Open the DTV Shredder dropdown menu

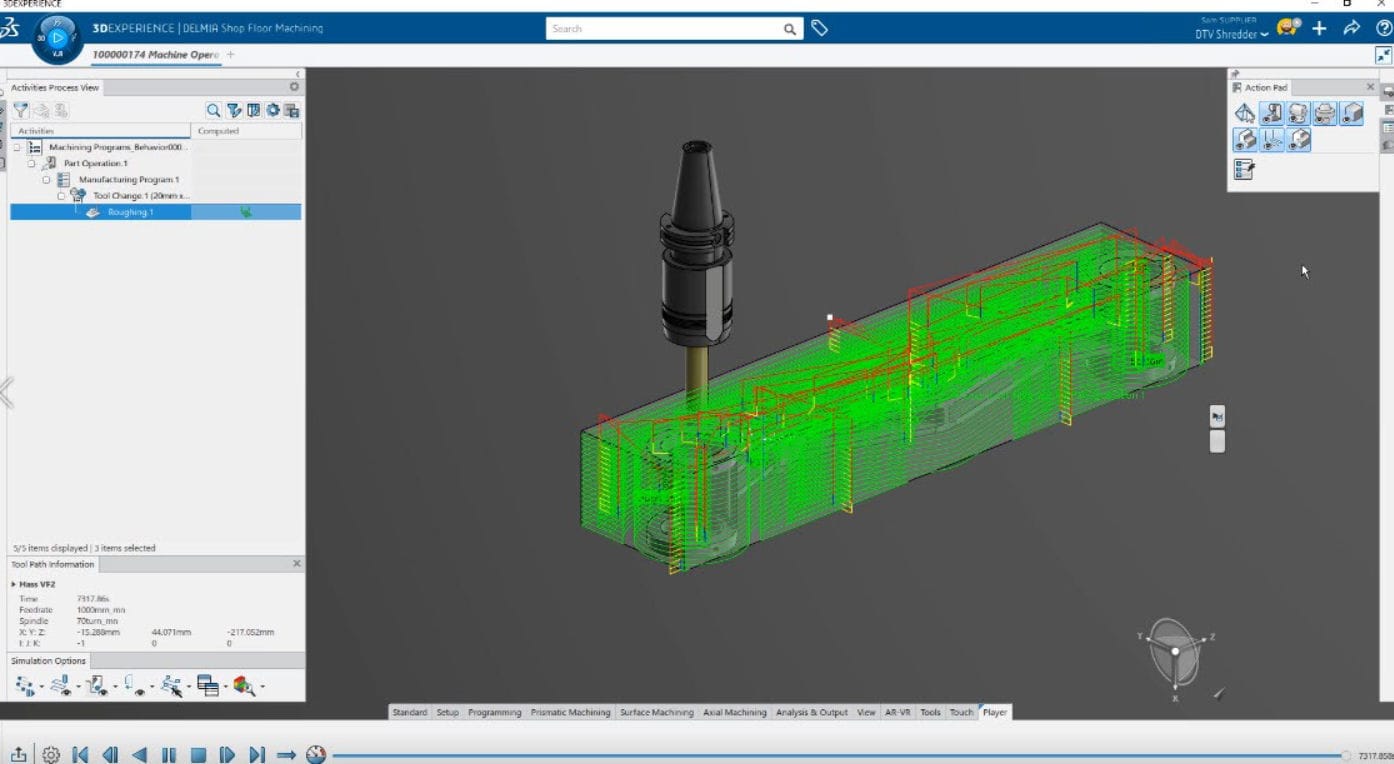point(1233,33)
